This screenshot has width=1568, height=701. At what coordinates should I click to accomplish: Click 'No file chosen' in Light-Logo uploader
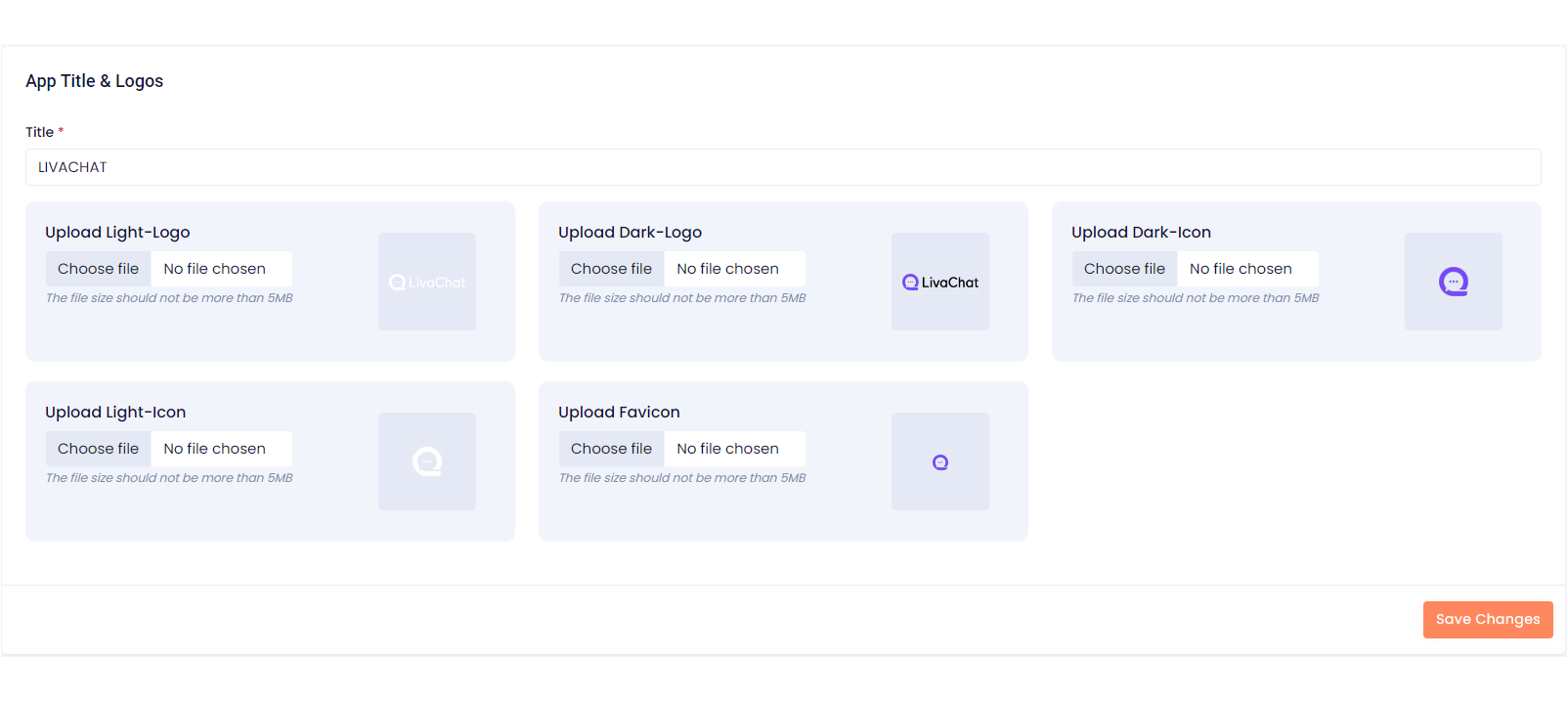[215, 269]
